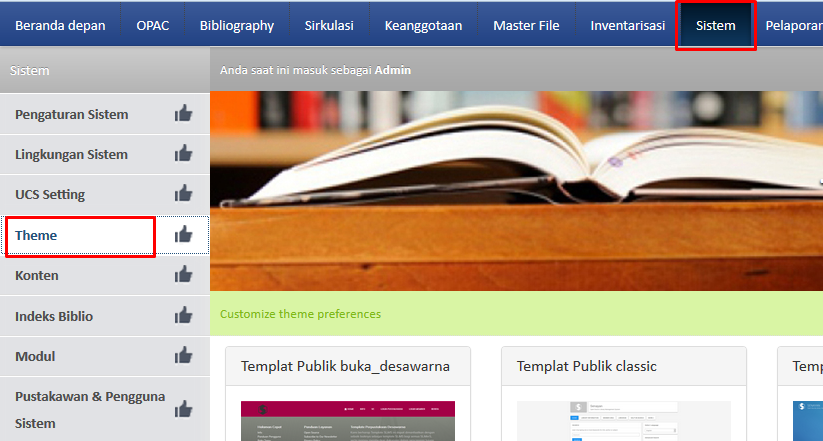Open Indeks Biblio sidebar item

[x=104, y=316]
